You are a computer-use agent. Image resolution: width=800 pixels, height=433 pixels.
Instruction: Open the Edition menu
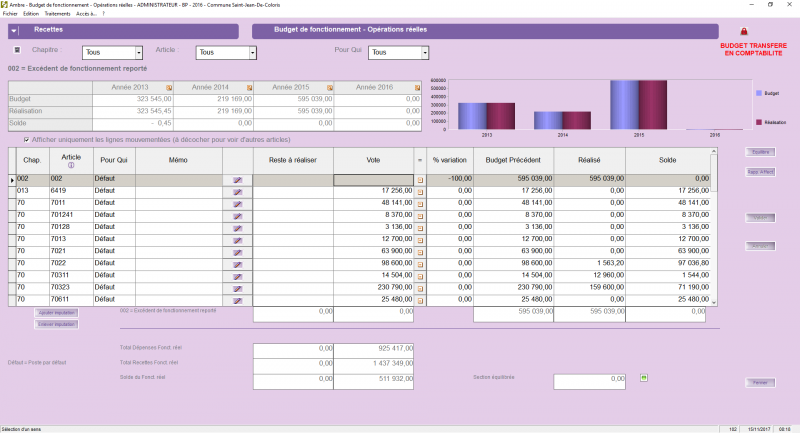31,14
